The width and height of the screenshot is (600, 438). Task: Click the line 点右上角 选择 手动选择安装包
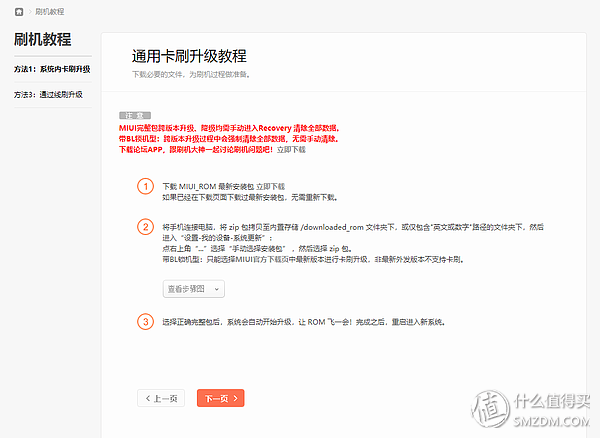pos(258,249)
